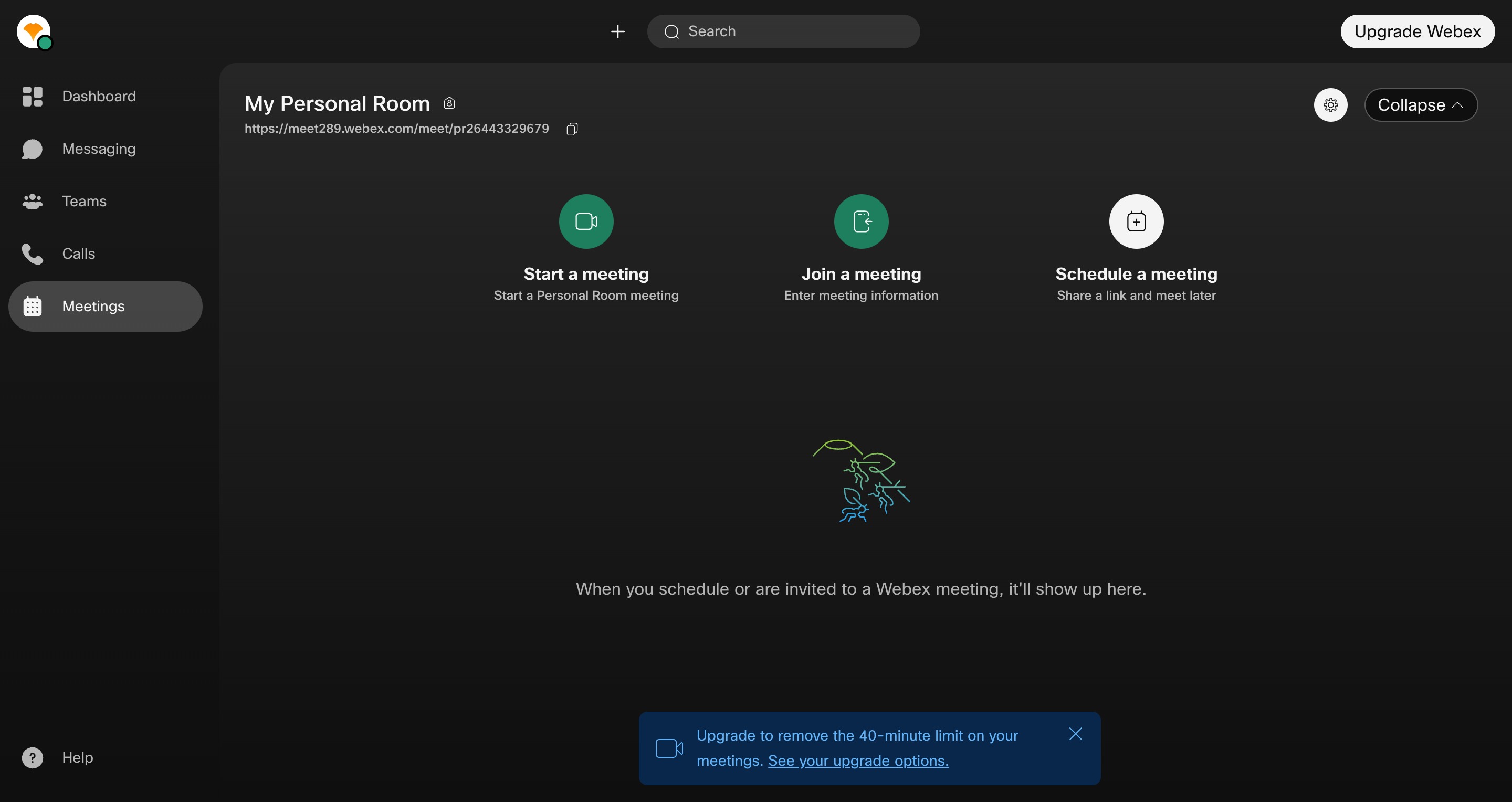Click the Upgrade Webex button
The image size is (1512, 802).
point(1417,31)
